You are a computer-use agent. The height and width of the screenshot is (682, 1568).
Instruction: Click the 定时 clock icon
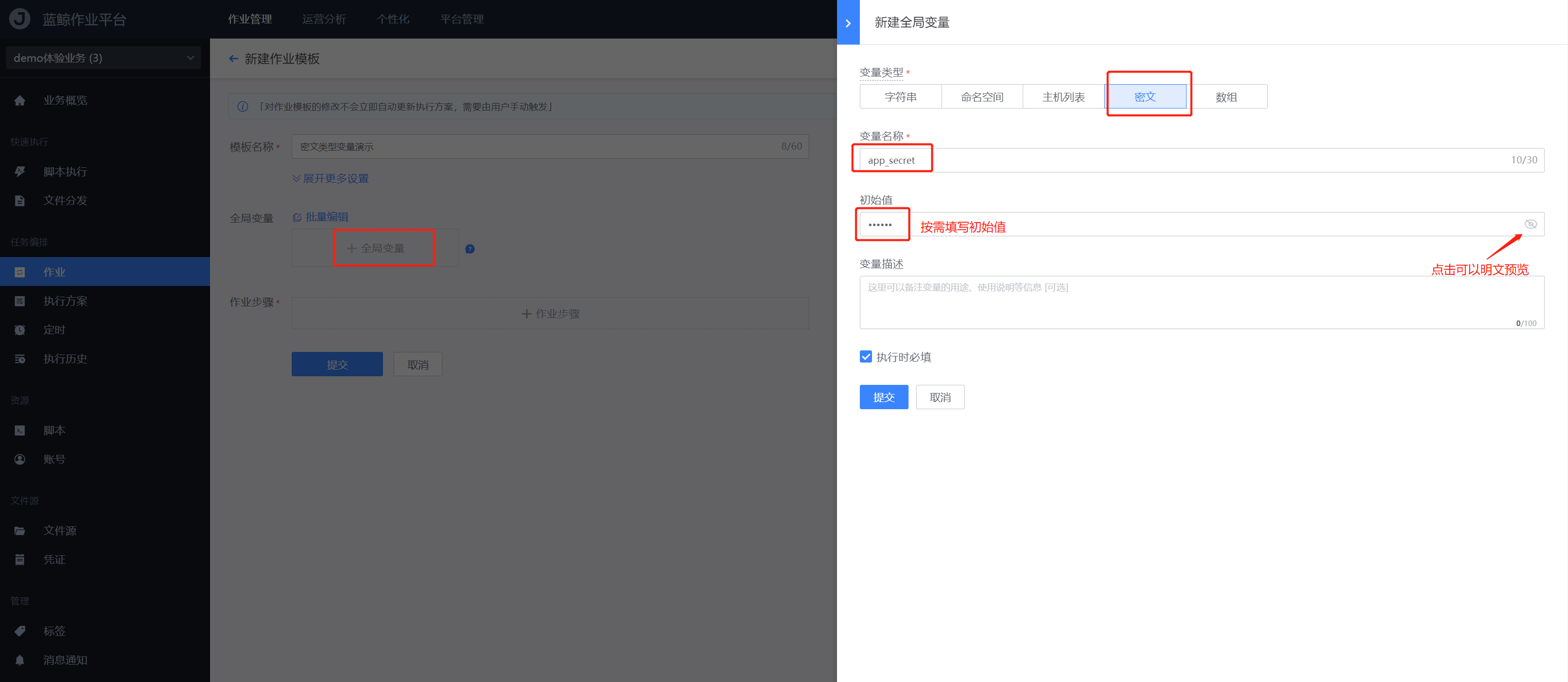coord(19,330)
